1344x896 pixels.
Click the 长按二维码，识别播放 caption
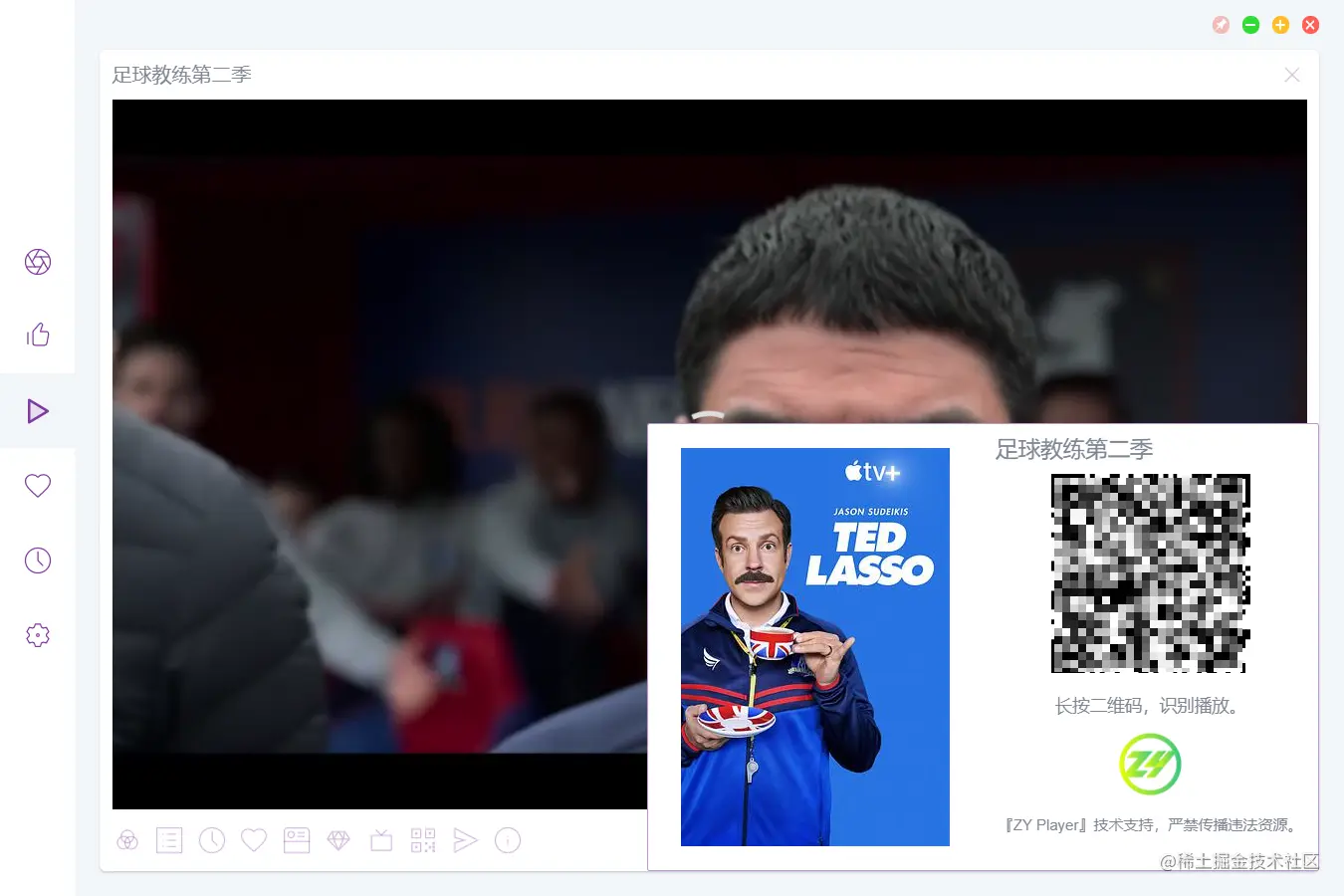tap(1150, 706)
